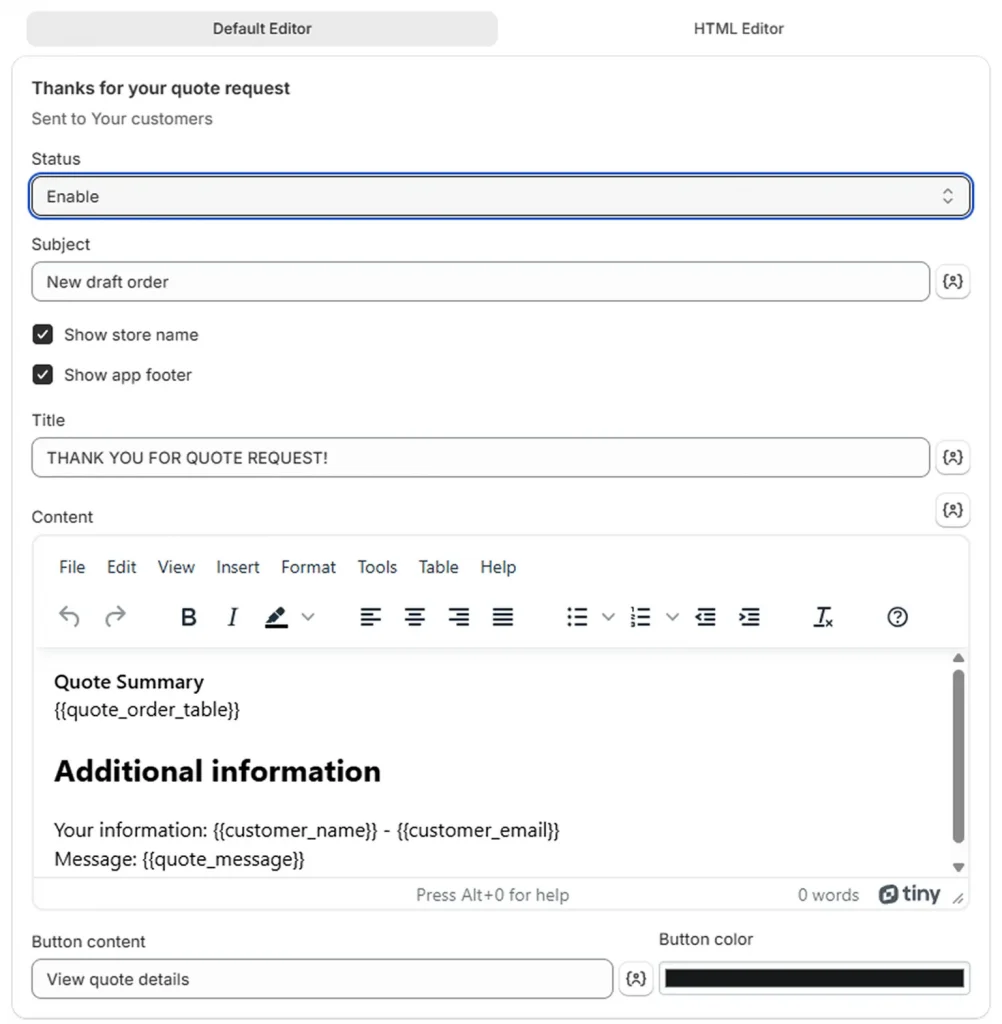Click the Redo arrow icon
Viewport: 1002px width, 1024px height.
pos(116,617)
